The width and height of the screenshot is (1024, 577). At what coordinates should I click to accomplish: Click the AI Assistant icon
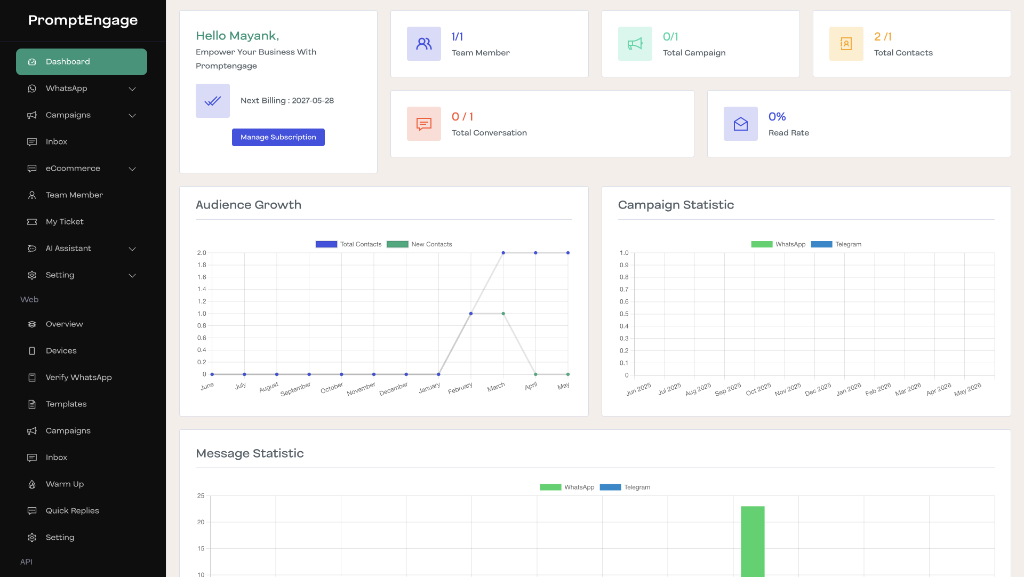point(32,249)
